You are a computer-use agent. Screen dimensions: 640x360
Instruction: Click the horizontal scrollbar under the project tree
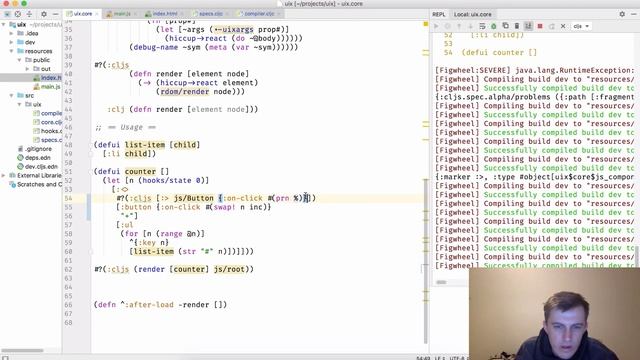pos(22,350)
